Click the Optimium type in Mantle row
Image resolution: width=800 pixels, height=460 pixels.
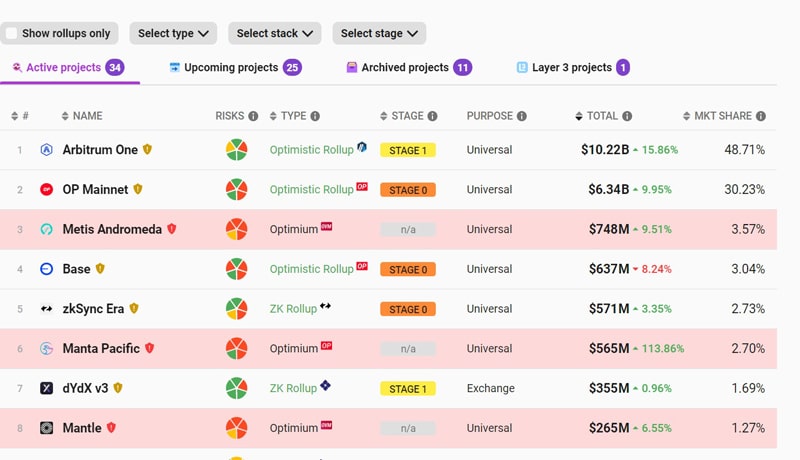pos(293,428)
